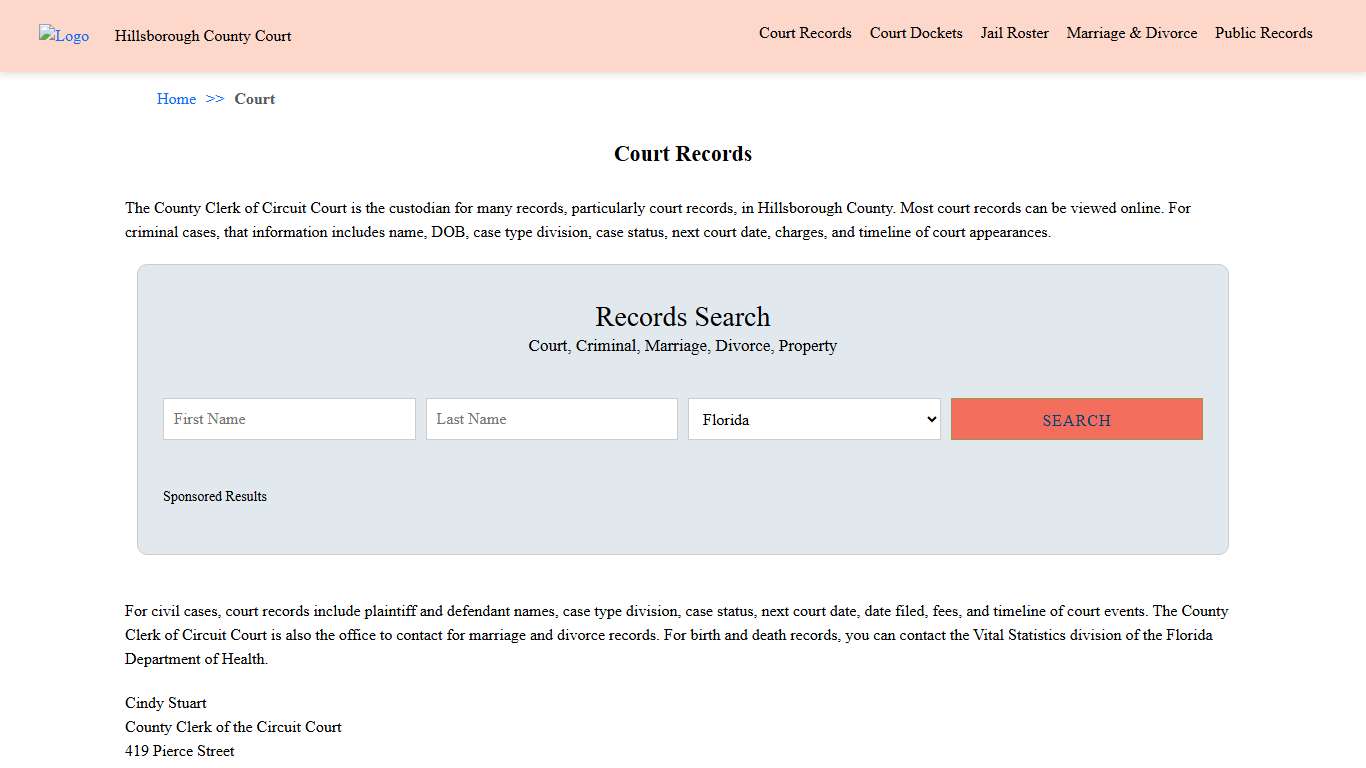Click the Court Records page title
The height and width of the screenshot is (768, 1366).
pos(682,153)
